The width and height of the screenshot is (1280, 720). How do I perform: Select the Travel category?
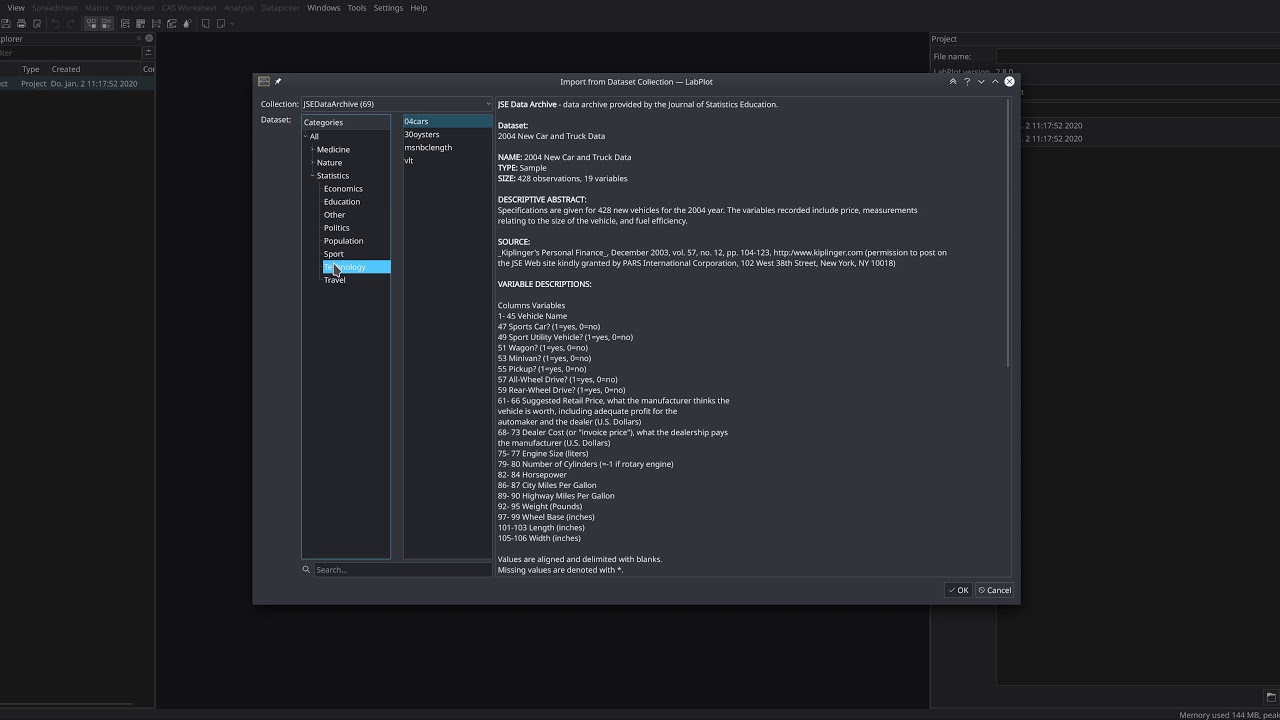[334, 279]
